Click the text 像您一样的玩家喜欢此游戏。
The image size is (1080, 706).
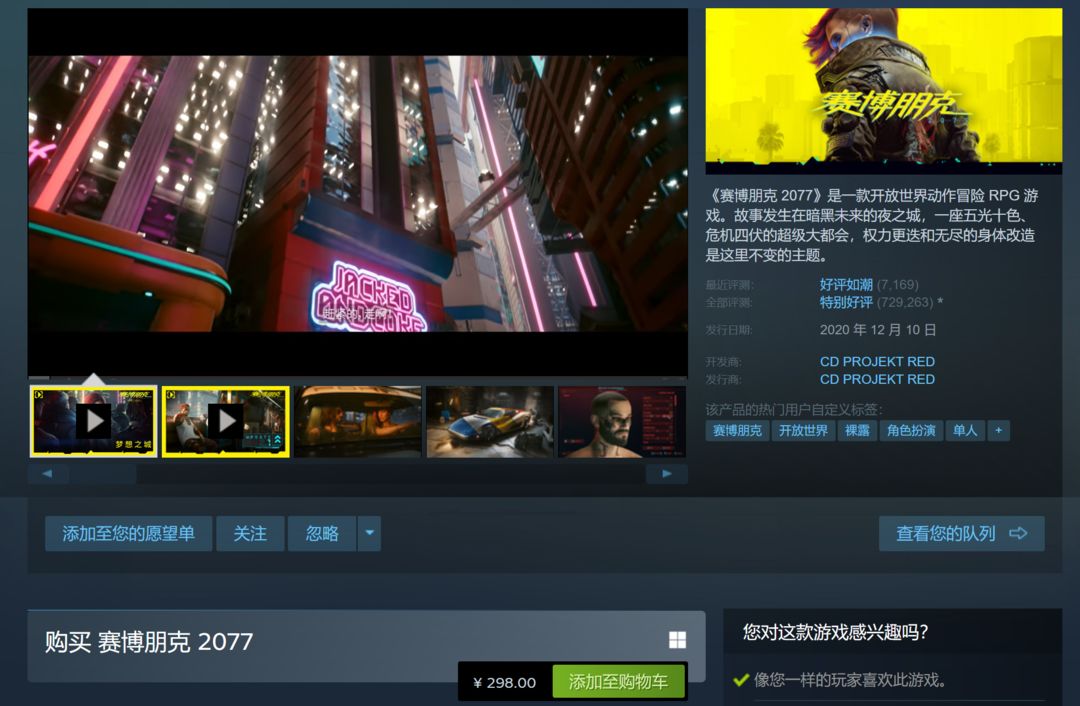[850, 681]
